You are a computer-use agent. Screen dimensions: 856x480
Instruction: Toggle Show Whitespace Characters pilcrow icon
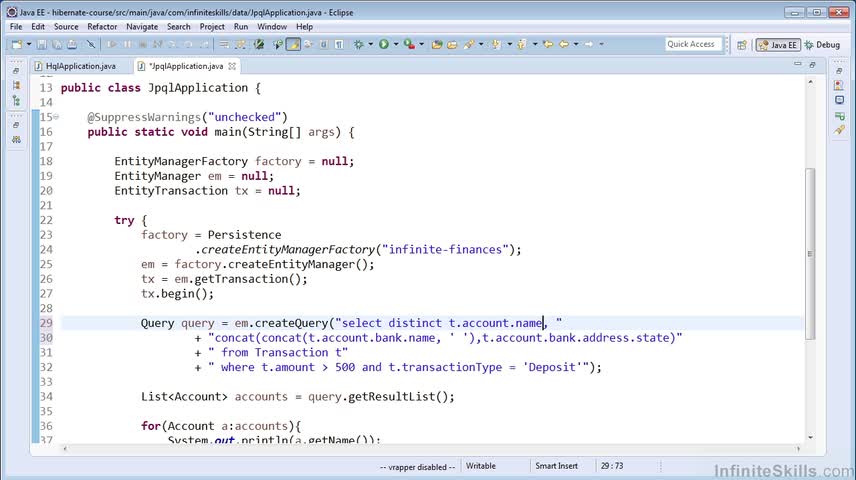point(339,44)
